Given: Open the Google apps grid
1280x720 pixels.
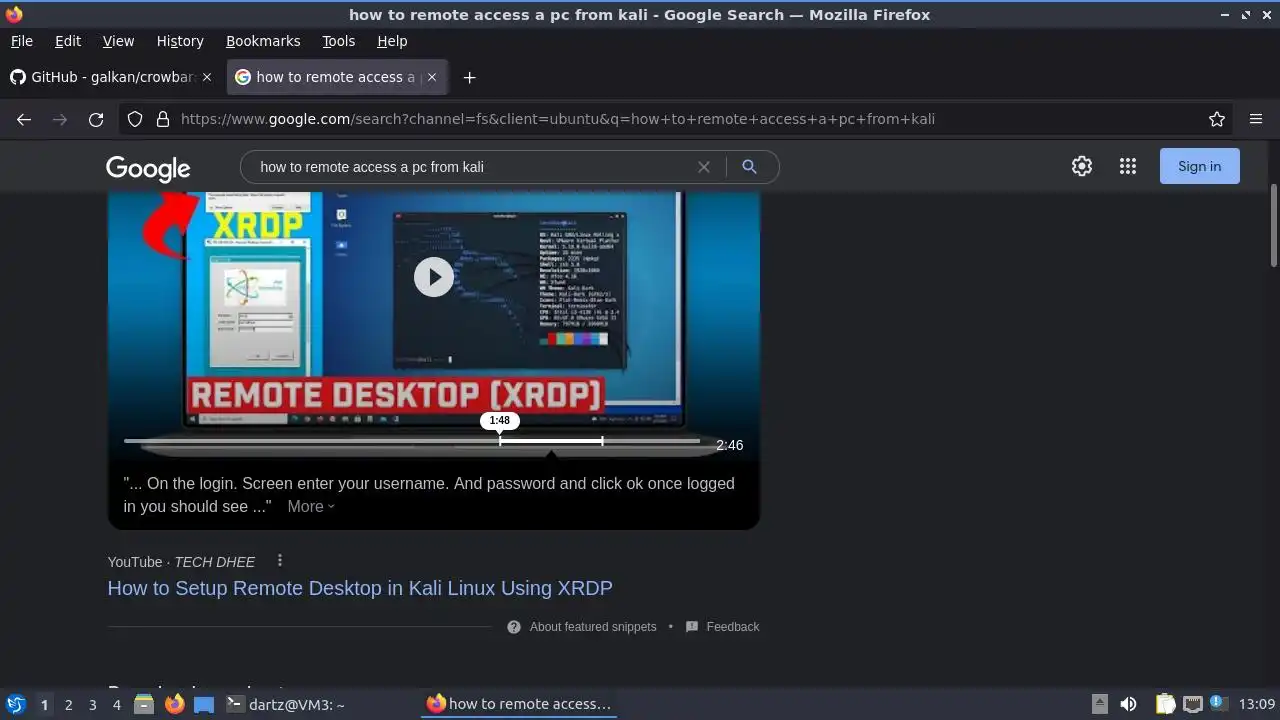Looking at the screenshot, I should 1128,166.
